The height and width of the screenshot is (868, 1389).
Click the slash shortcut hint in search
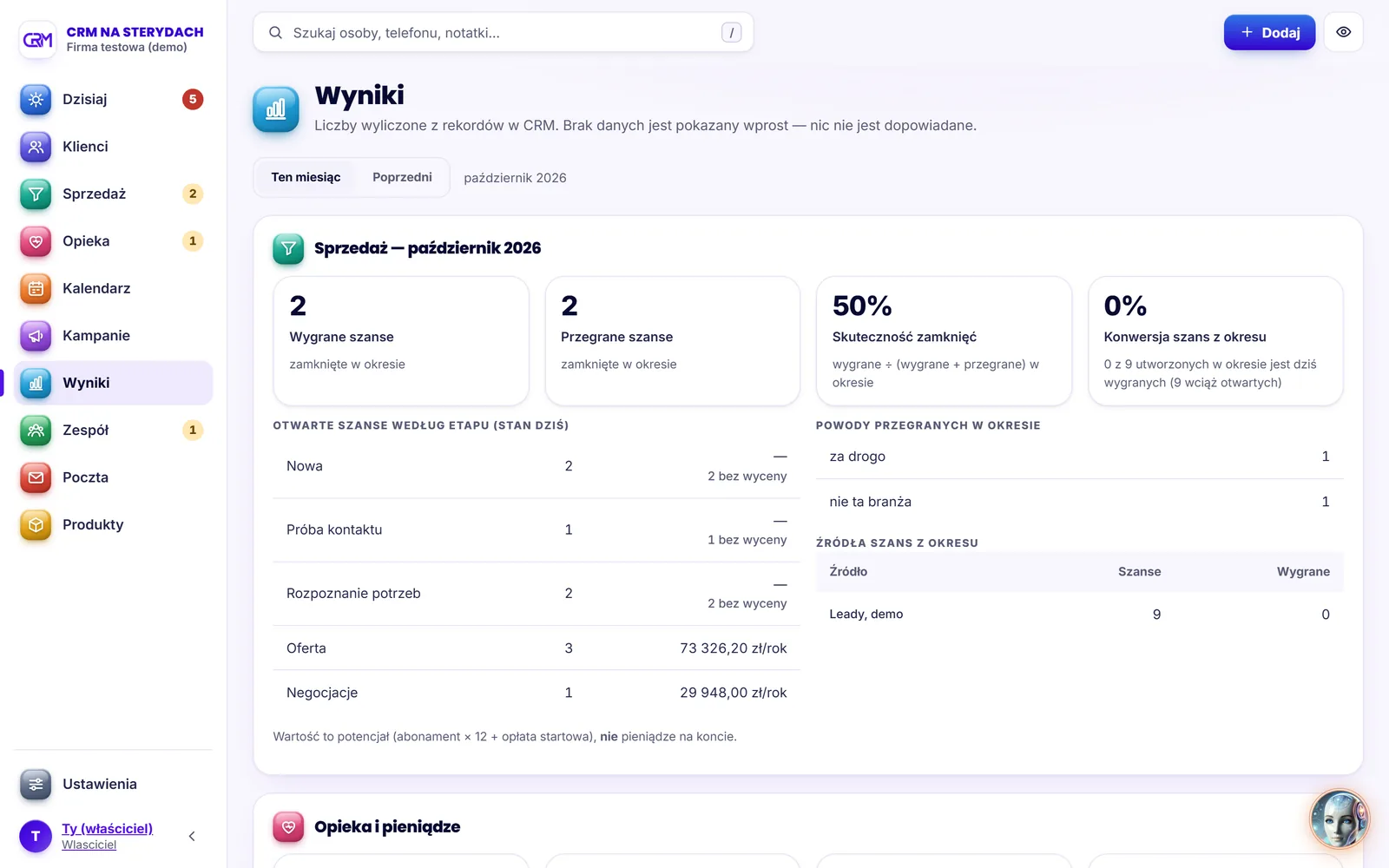[x=731, y=32]
